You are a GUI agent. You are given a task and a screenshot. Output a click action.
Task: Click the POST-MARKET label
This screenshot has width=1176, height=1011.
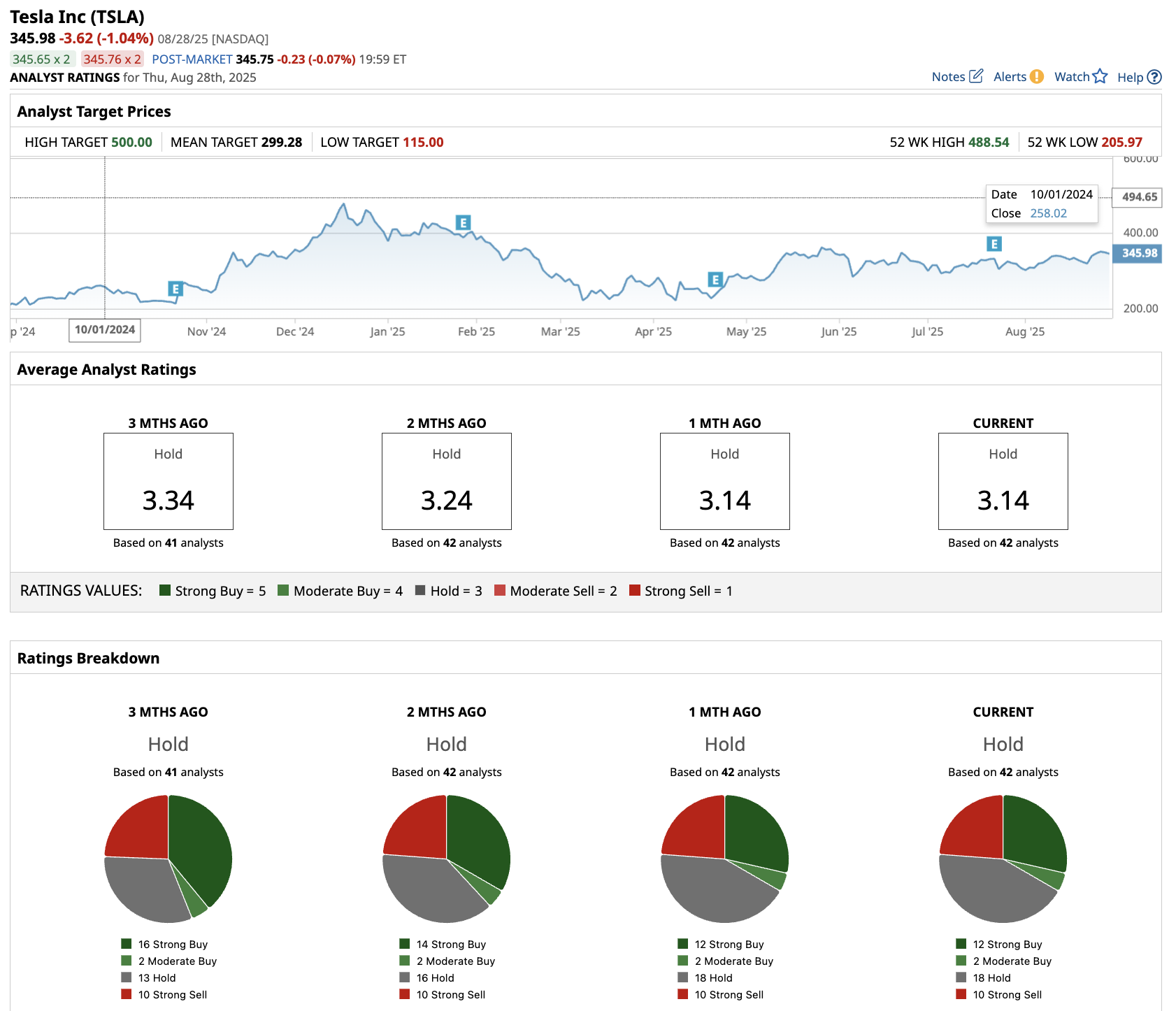tap(192, 59)
